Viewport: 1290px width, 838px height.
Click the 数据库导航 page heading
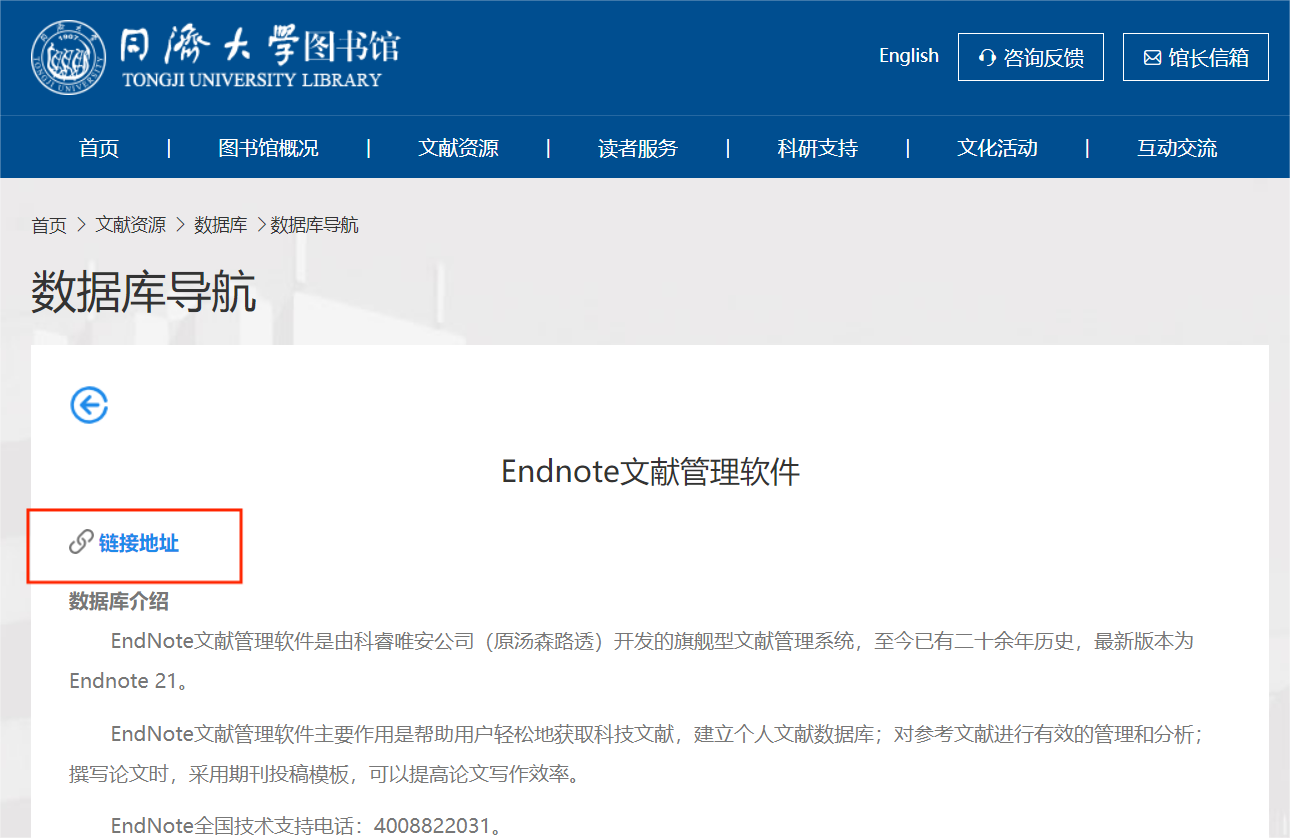coord(144,291)
